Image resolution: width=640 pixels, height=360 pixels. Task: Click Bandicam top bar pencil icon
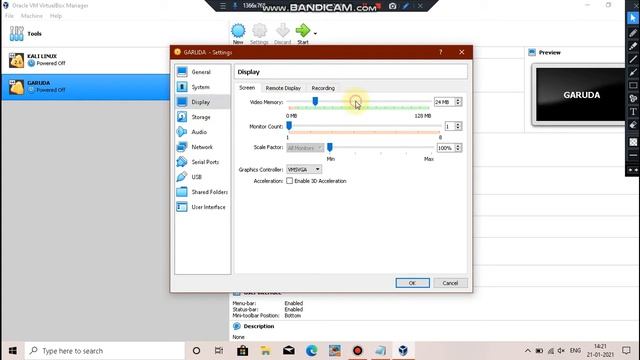tap(406, 6)
